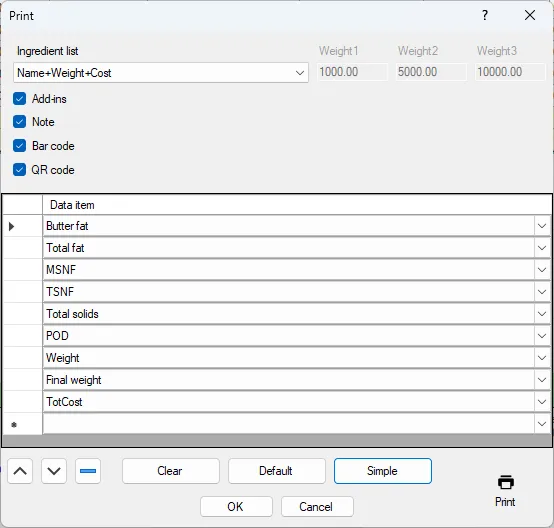This screenshot has height=528, width=554.
Task: Select the TSNF cell text
Action: pos(60,292)
